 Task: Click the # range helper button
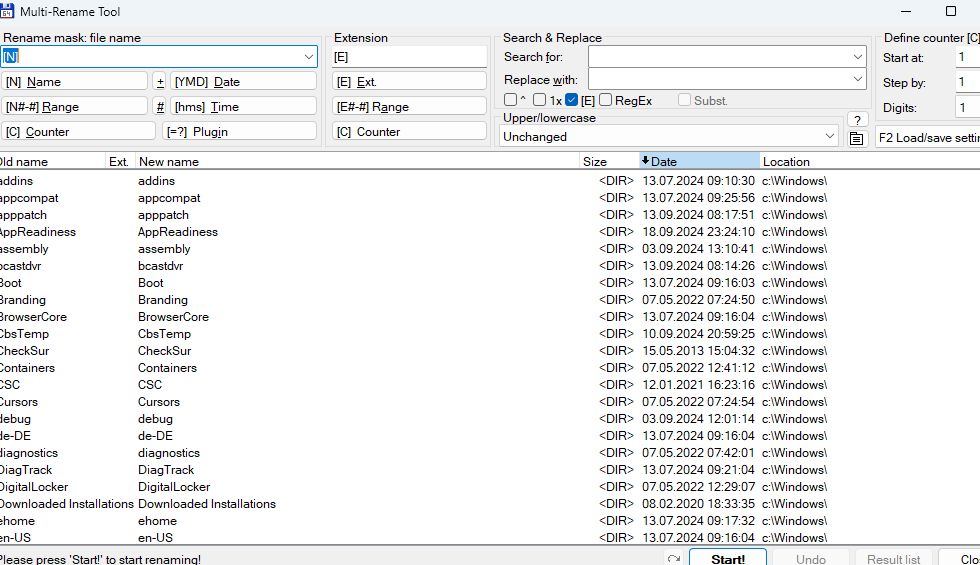coord(160,106)
